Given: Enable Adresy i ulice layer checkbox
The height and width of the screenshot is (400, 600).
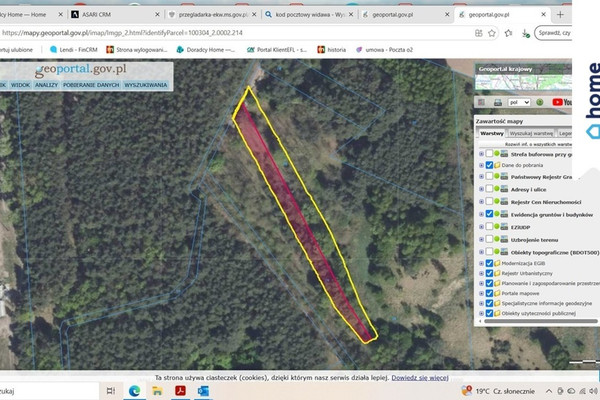Looking at the screenshot, I should 489,189.
